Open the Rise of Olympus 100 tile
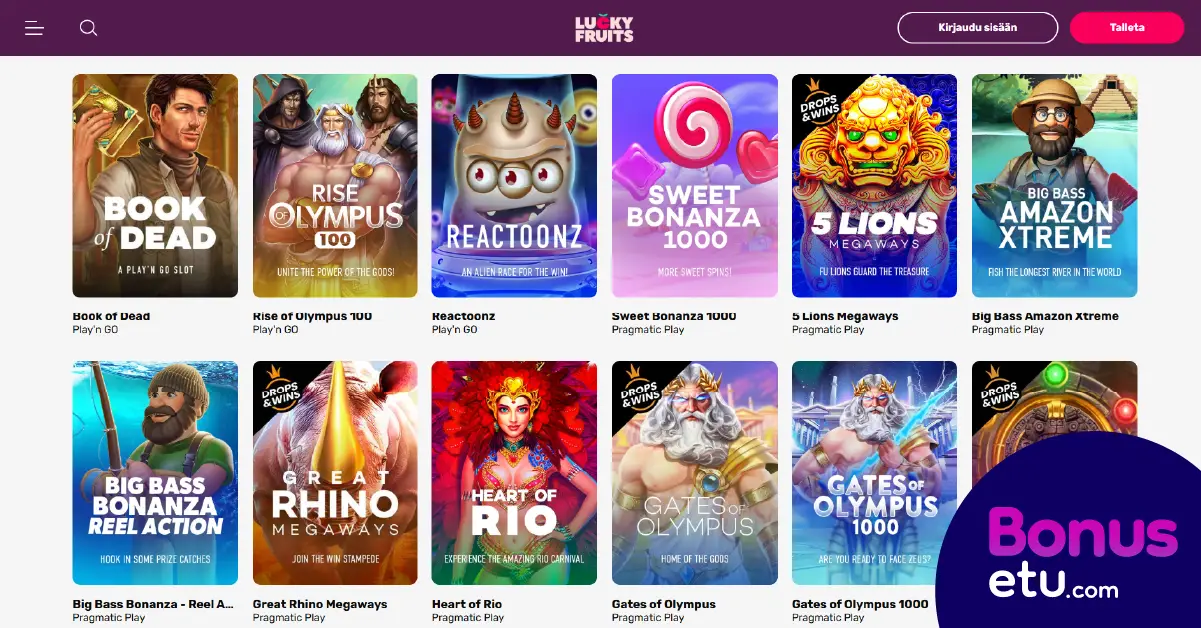 [x=335, y=186]
